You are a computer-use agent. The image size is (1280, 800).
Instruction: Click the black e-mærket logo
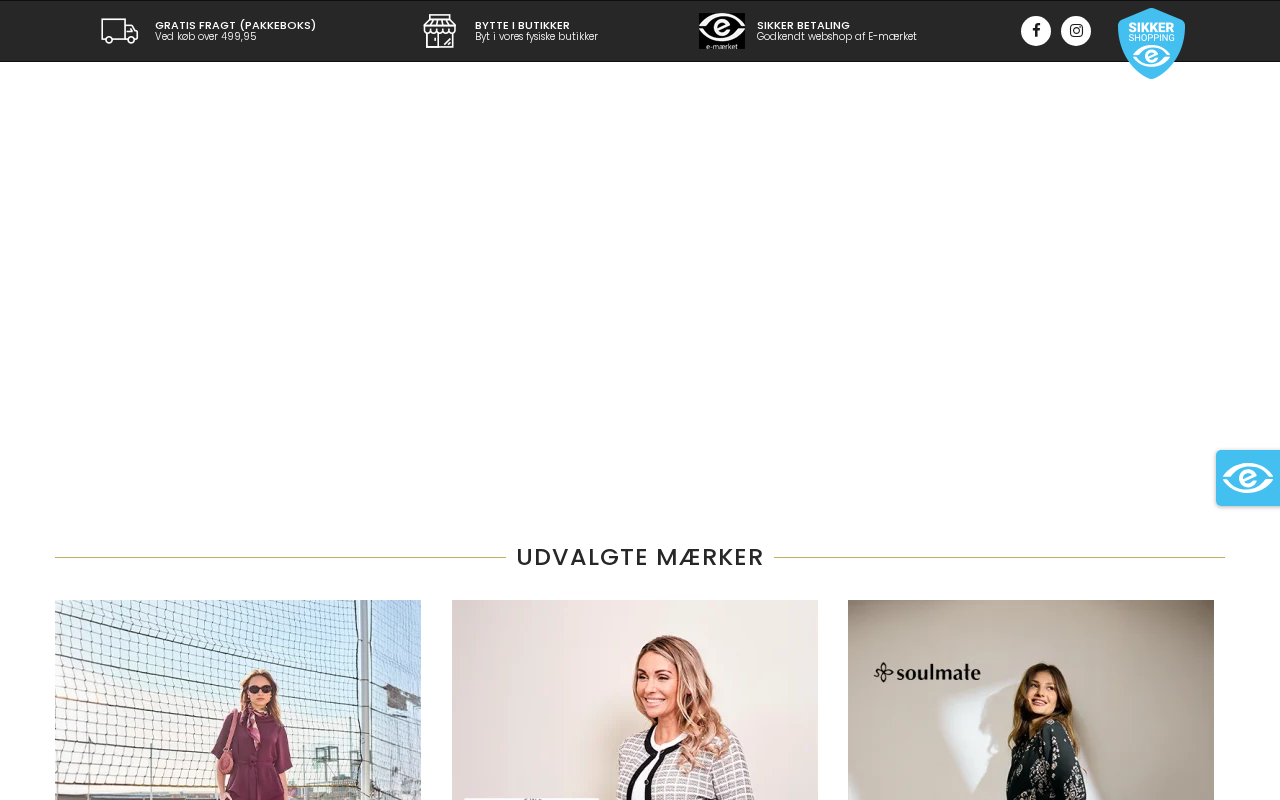pyautogui.click(x=722, y=31)
